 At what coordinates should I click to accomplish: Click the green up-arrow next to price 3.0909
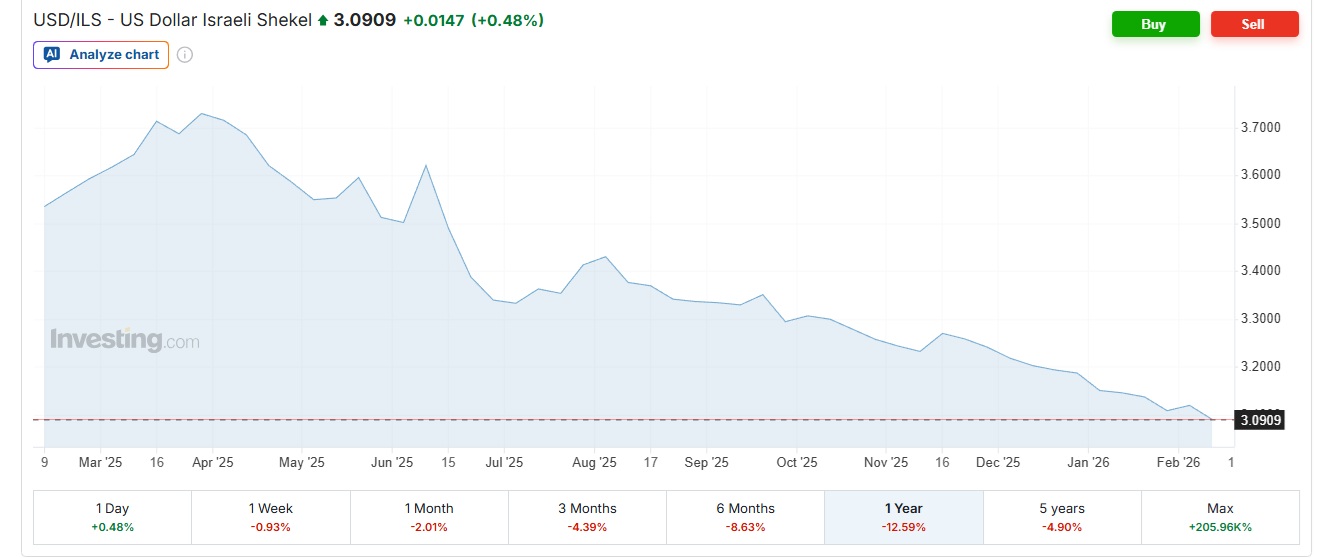click(x=322, y=20)
